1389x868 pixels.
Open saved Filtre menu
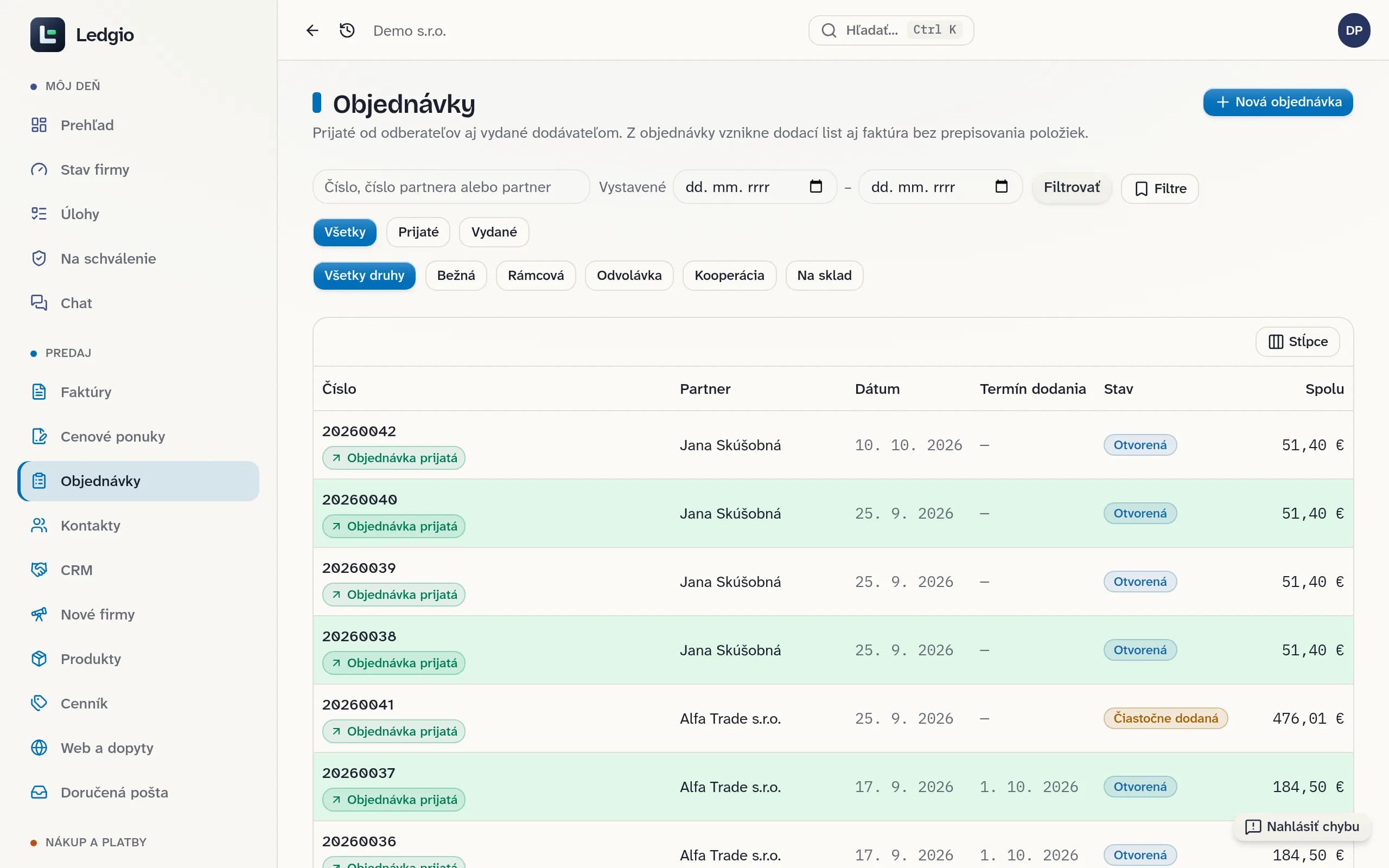click(x=1159, y=188)
